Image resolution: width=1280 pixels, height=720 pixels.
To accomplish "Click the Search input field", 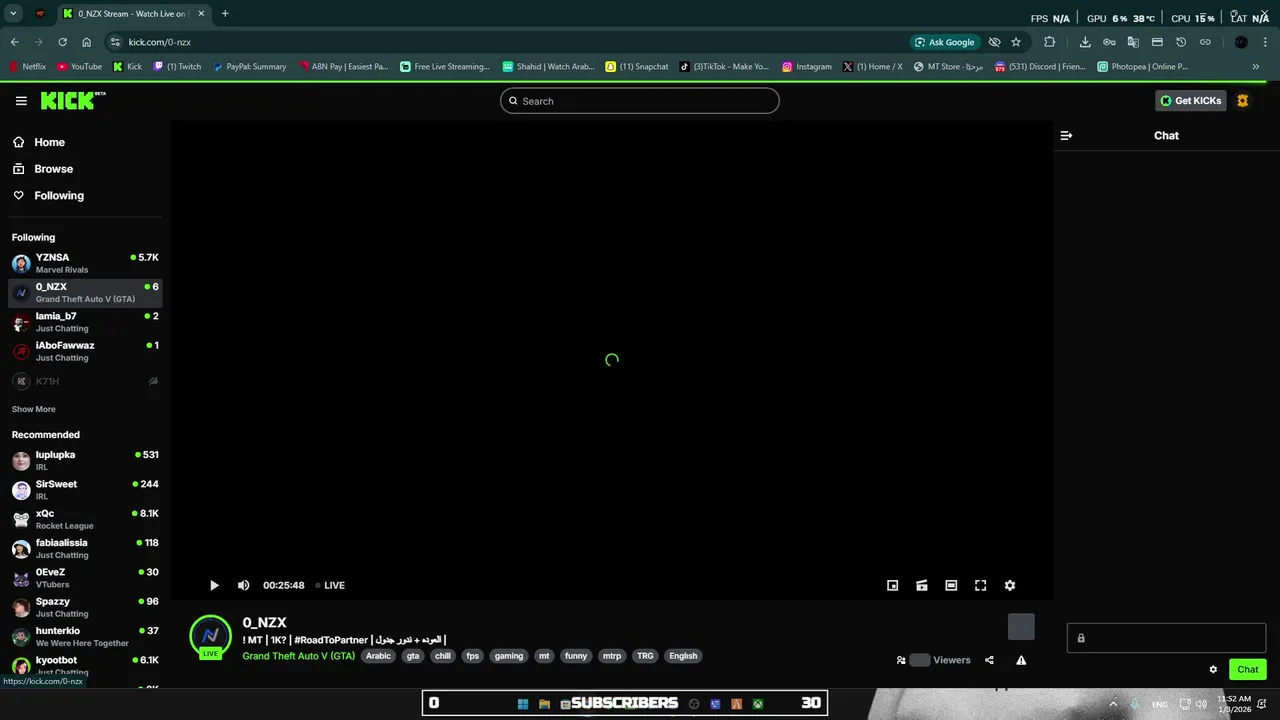I will coord(640,101).
